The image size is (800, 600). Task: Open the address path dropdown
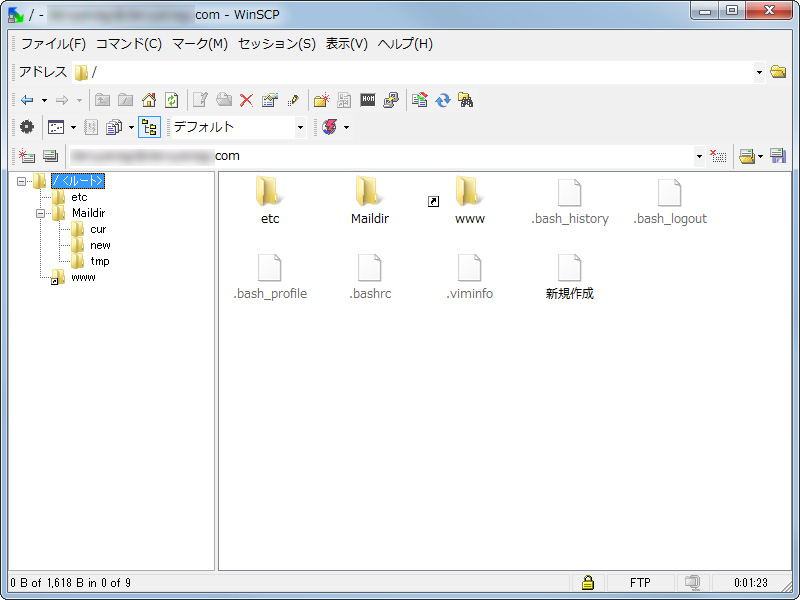click(x=759, y=72)
